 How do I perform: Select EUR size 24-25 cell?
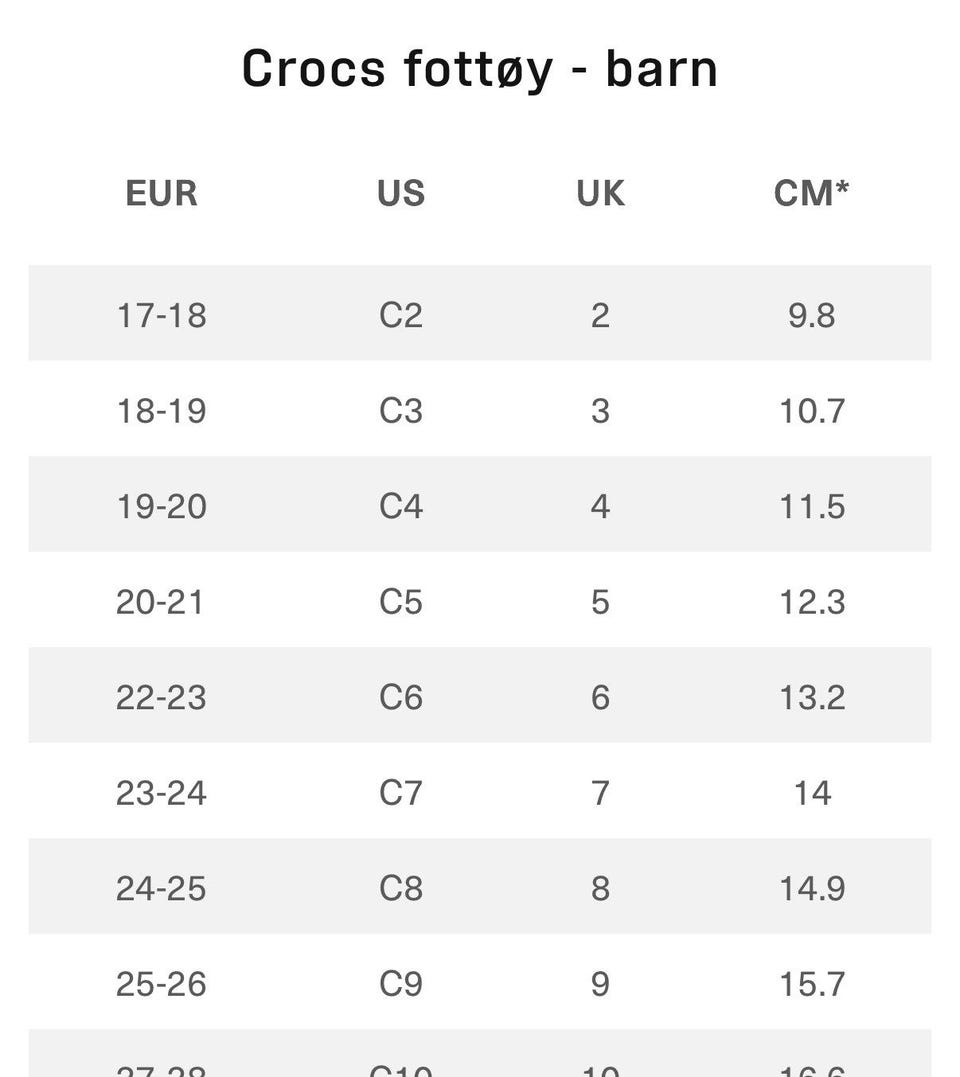(x=162, y=888)
